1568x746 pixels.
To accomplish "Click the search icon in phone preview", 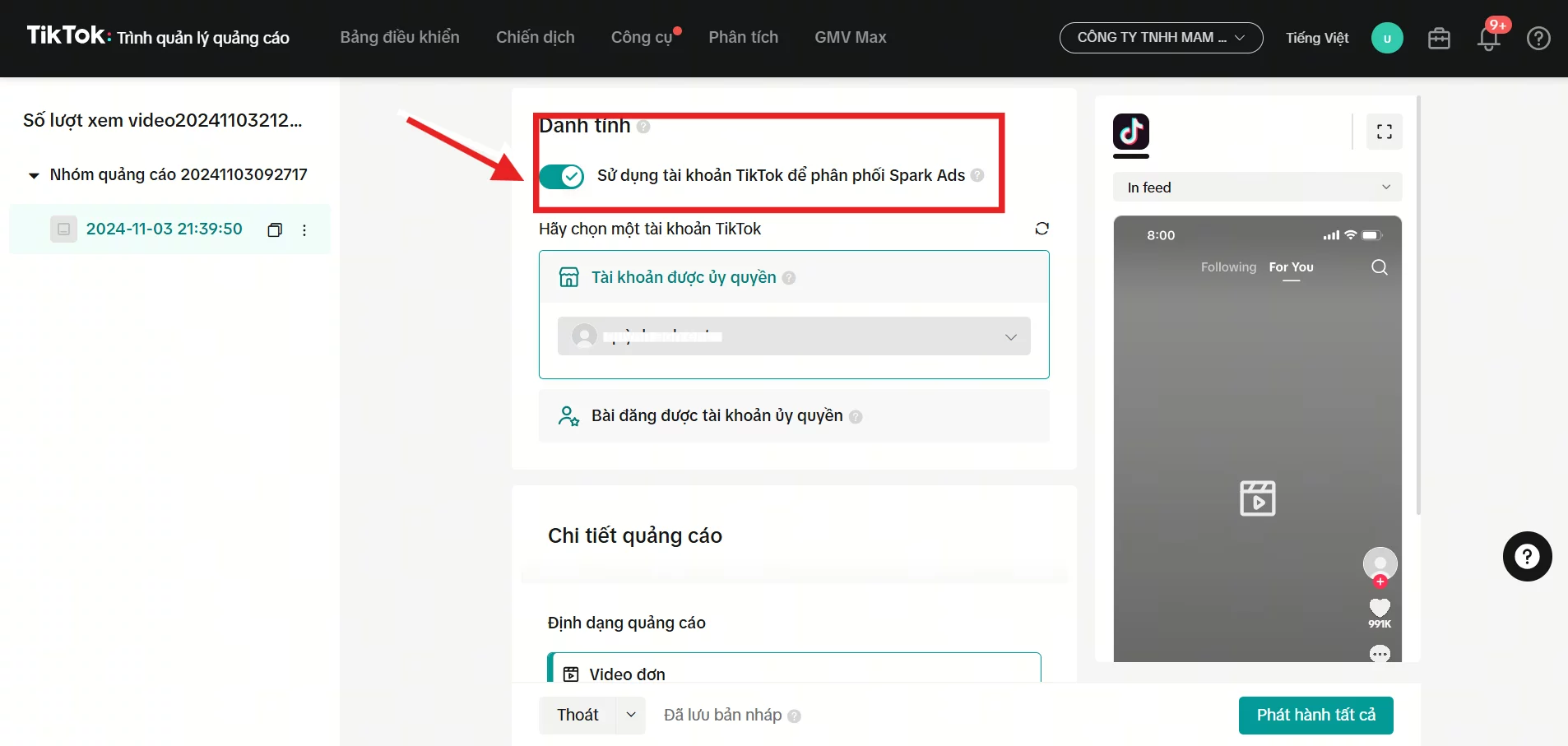I will (1380, 267).
